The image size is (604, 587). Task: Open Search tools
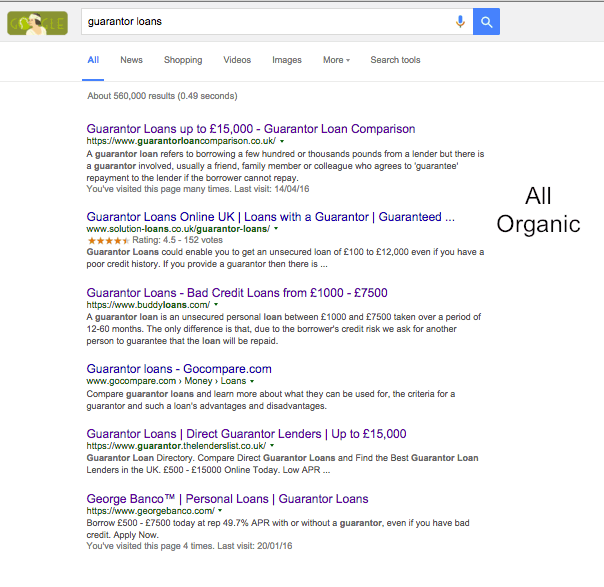click(x=395, y=60)
